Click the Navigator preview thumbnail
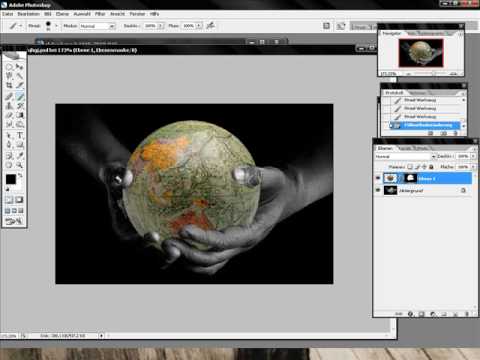Image resolution: width=480 pixels, height=360 pixels. point(421,53)
